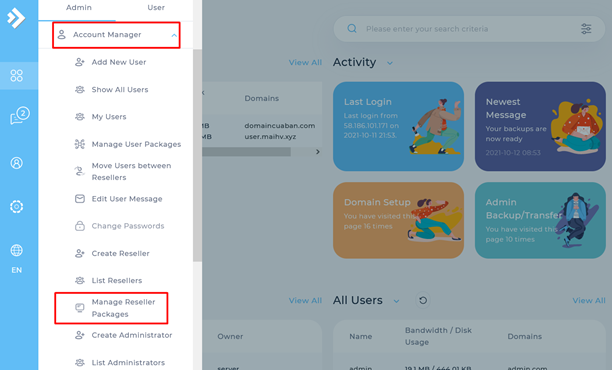
Task: Open List Resellers entry
Action: coord(117,280)
